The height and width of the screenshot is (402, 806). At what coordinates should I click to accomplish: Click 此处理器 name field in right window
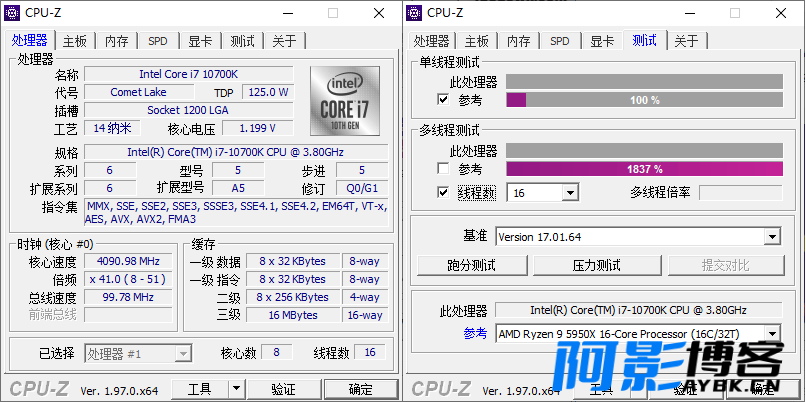638,310
